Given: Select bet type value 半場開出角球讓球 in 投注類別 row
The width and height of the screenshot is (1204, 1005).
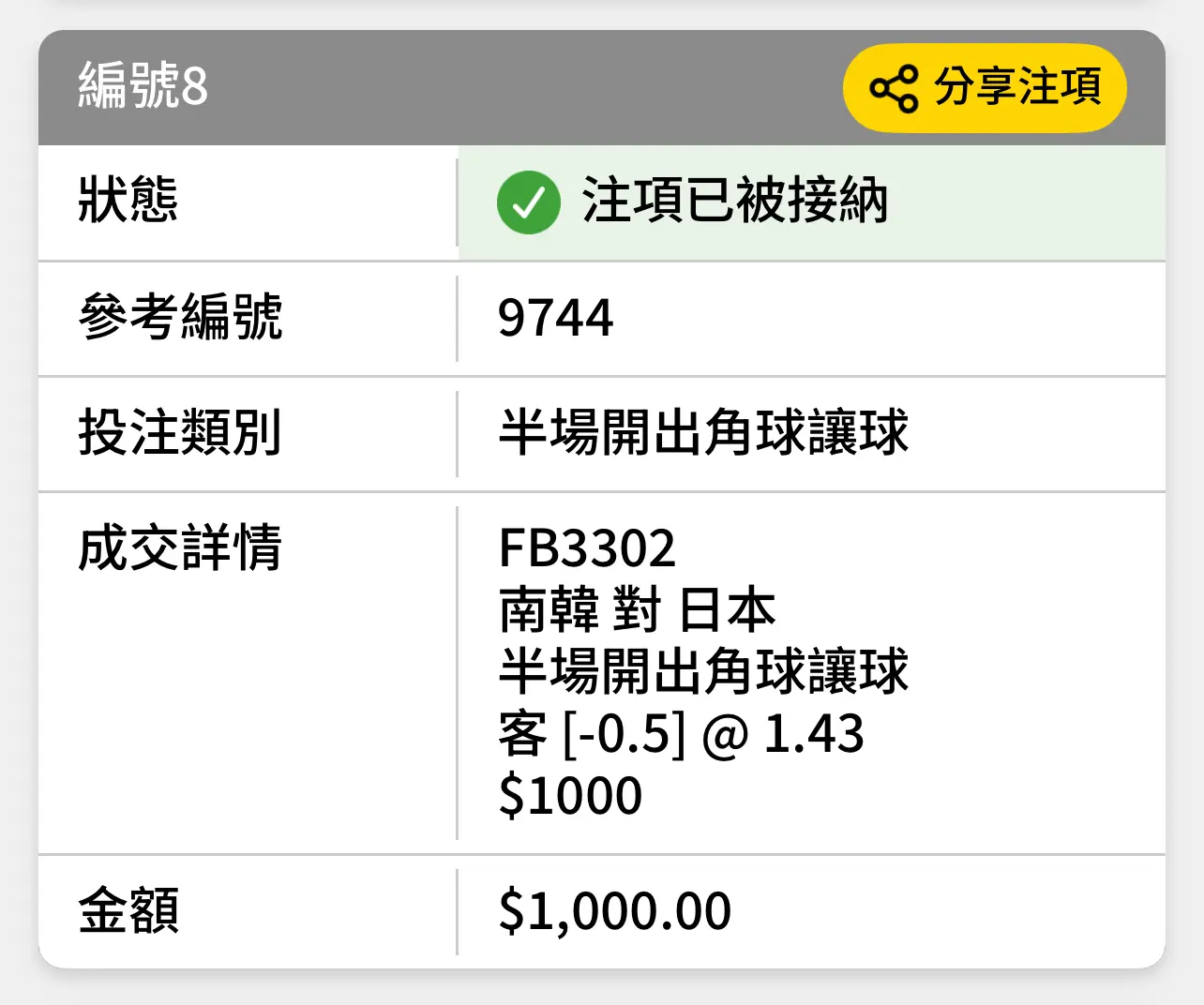Looking at the screenshot, I should click(x=703, y=432).
